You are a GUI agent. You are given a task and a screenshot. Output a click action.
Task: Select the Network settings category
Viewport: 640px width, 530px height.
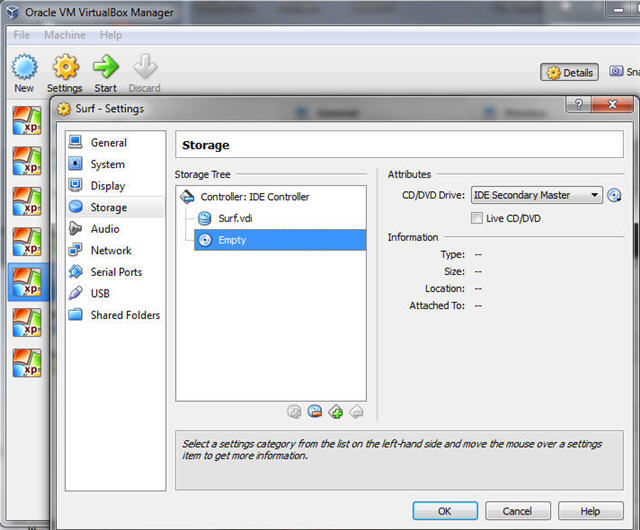click(115, 250)
